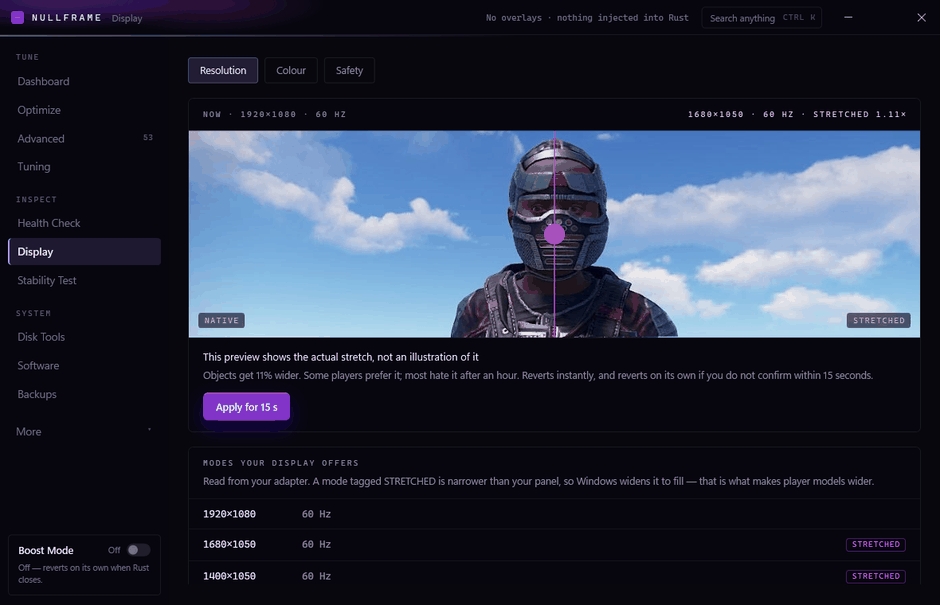Switch to the Safety tab
The image size is (940, 605).
pos(349,70)
